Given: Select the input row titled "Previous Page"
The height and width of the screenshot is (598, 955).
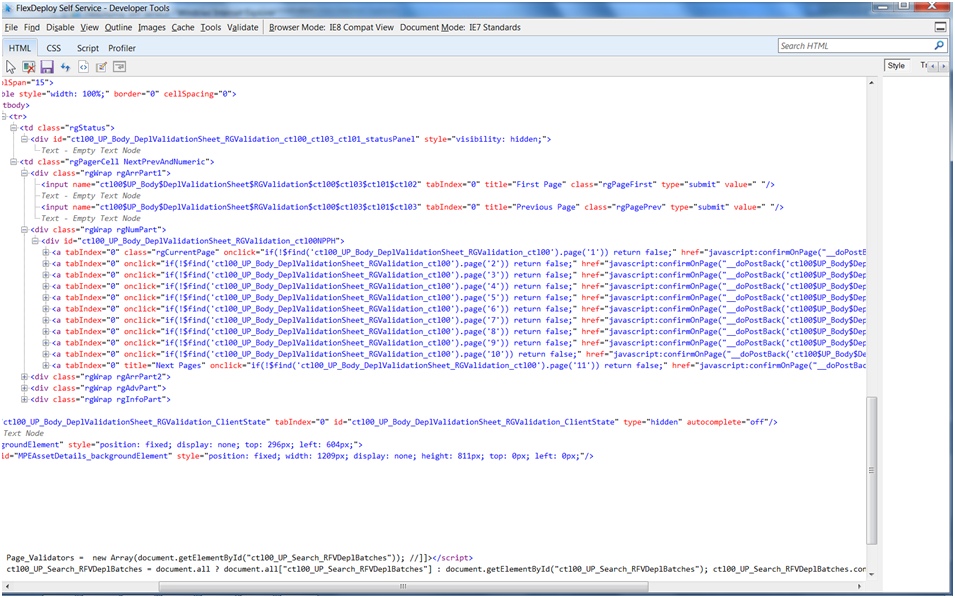Looking at the screenshot, I should pyautogui.click(x=412, y=207).
